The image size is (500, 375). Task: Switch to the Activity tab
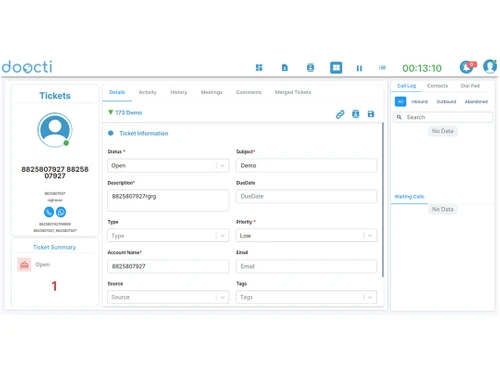tap(148, 92)
